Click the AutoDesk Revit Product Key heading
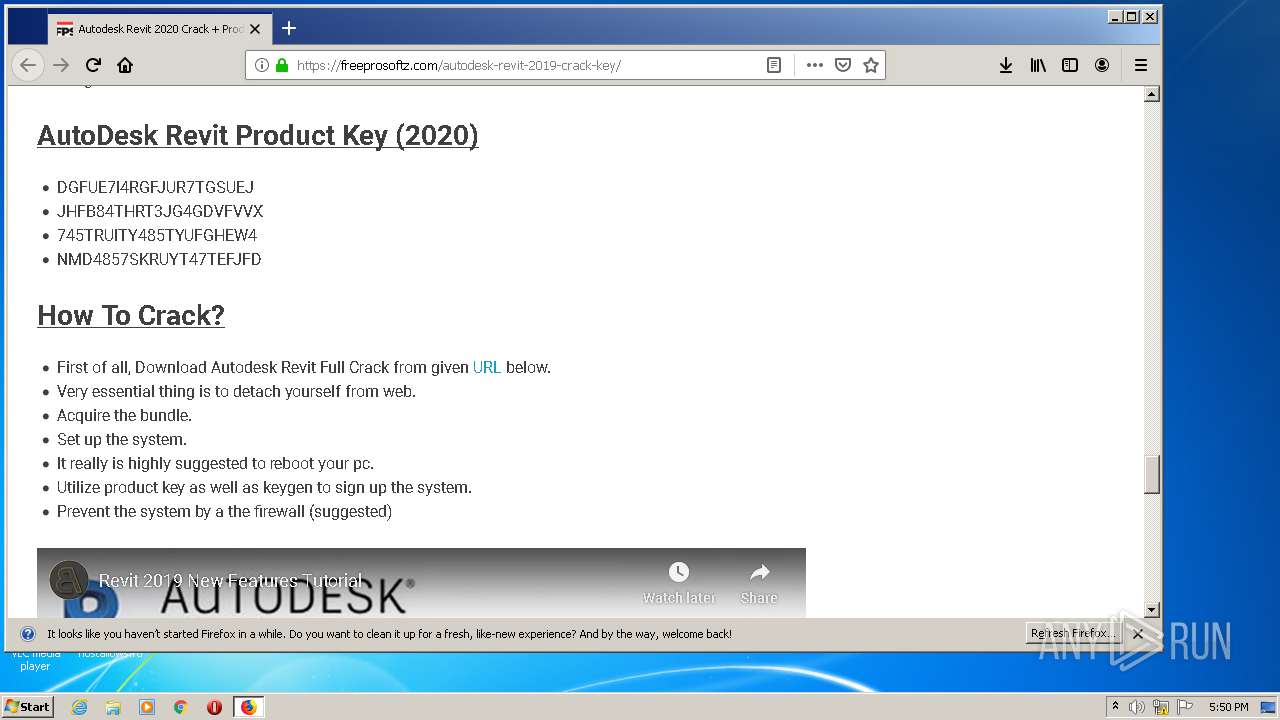 [x=258, y=135]
